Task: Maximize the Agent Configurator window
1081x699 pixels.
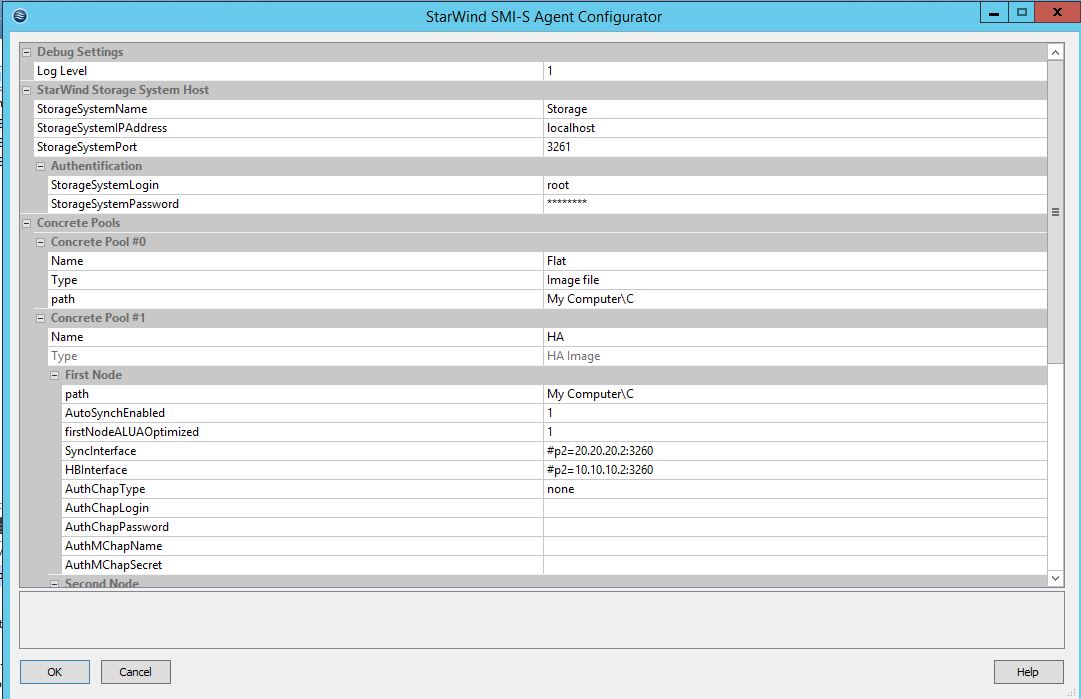Action: click(x=1022, y=12)
